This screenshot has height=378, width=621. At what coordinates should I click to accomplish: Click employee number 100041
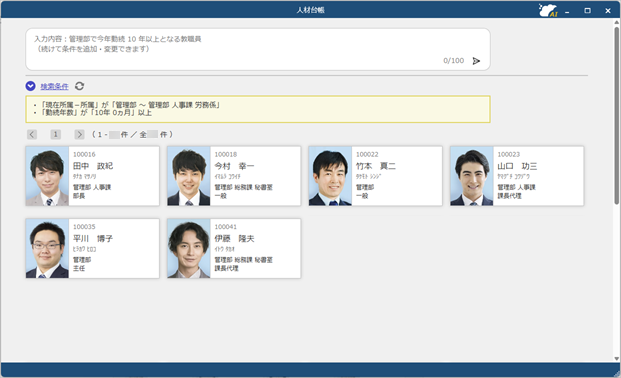click(x=226, y=227)
